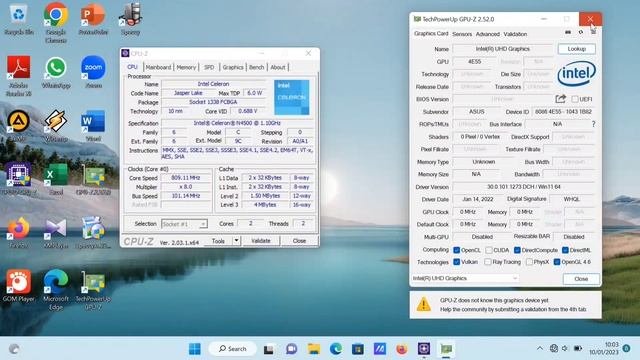
Task: Click the Bus Interface question mark icon
Action: click(x=593, y=124)
